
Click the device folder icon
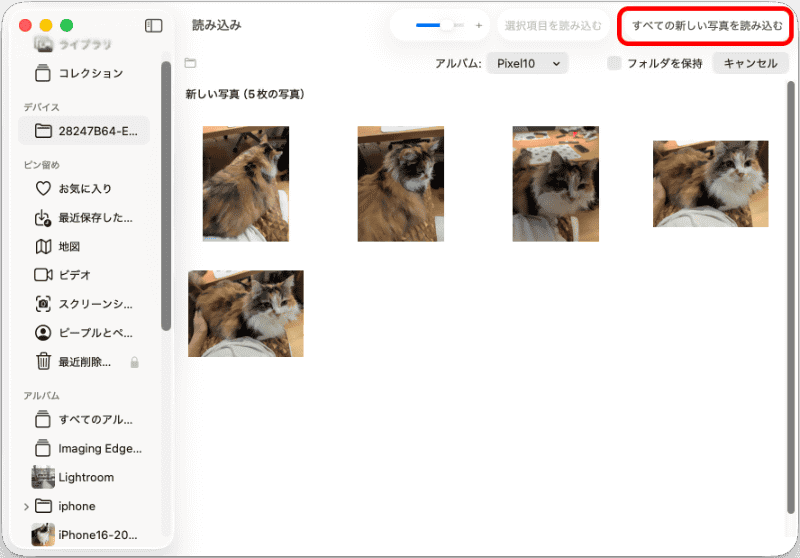[x=43, y=131]
